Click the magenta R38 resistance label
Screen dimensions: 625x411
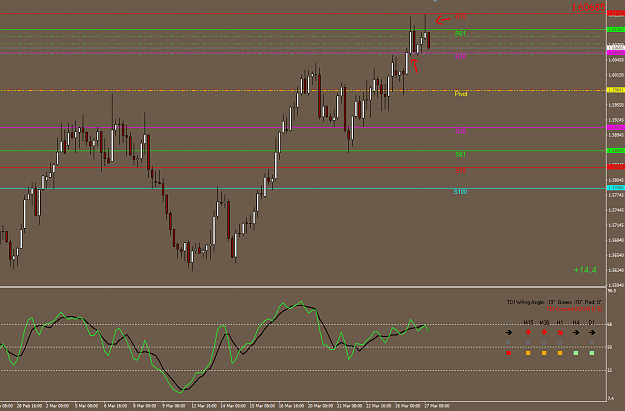click(460, 57)
